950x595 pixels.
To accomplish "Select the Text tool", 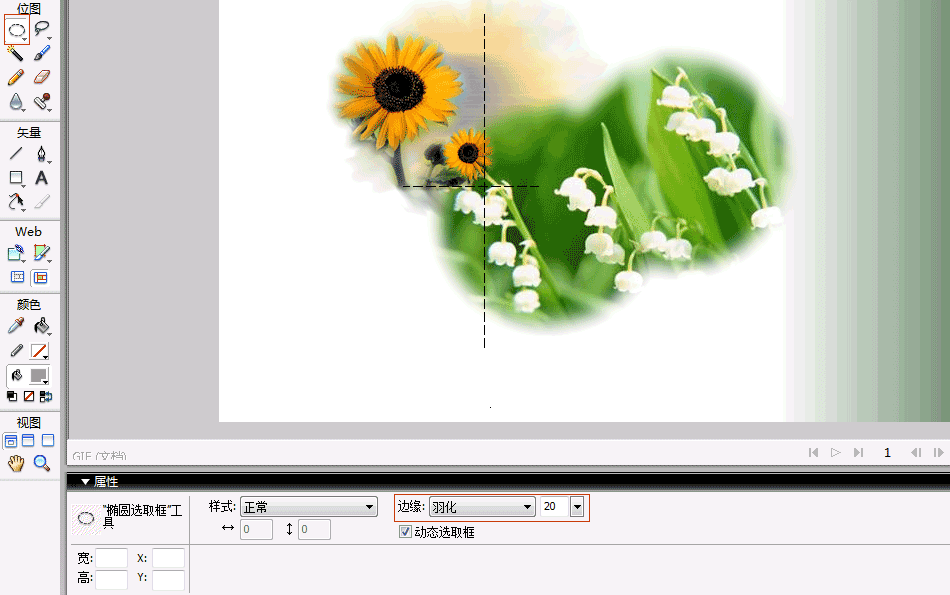I will [42, 178].
